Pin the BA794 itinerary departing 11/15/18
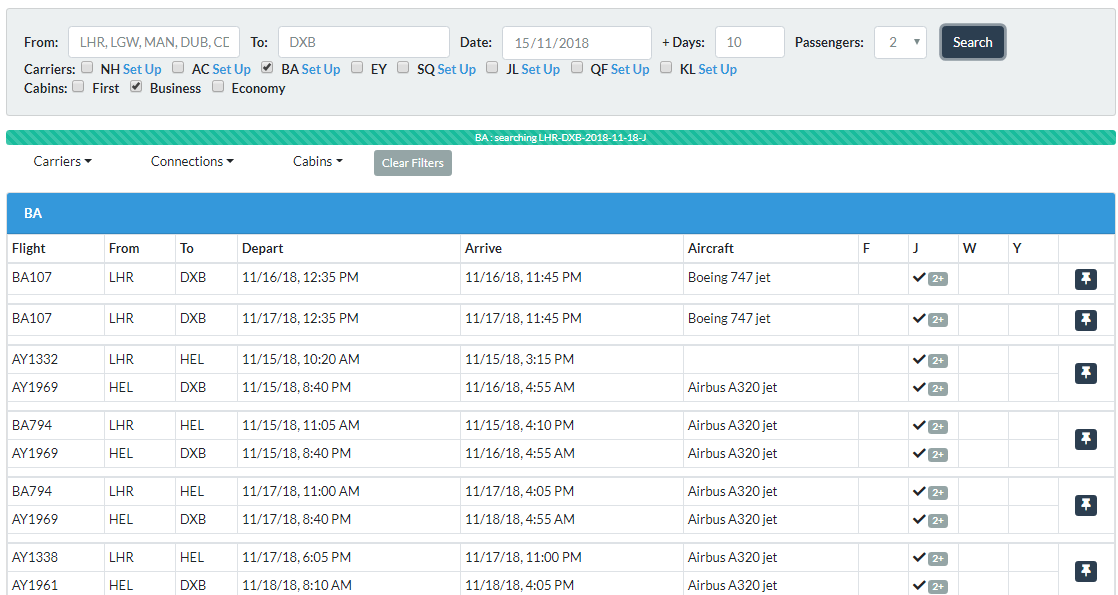 [1085, 439]
